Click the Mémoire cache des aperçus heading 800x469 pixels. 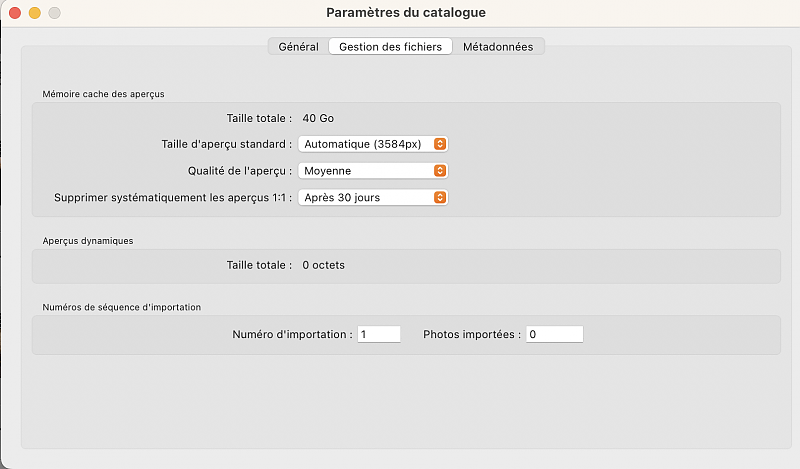(103, 94)
